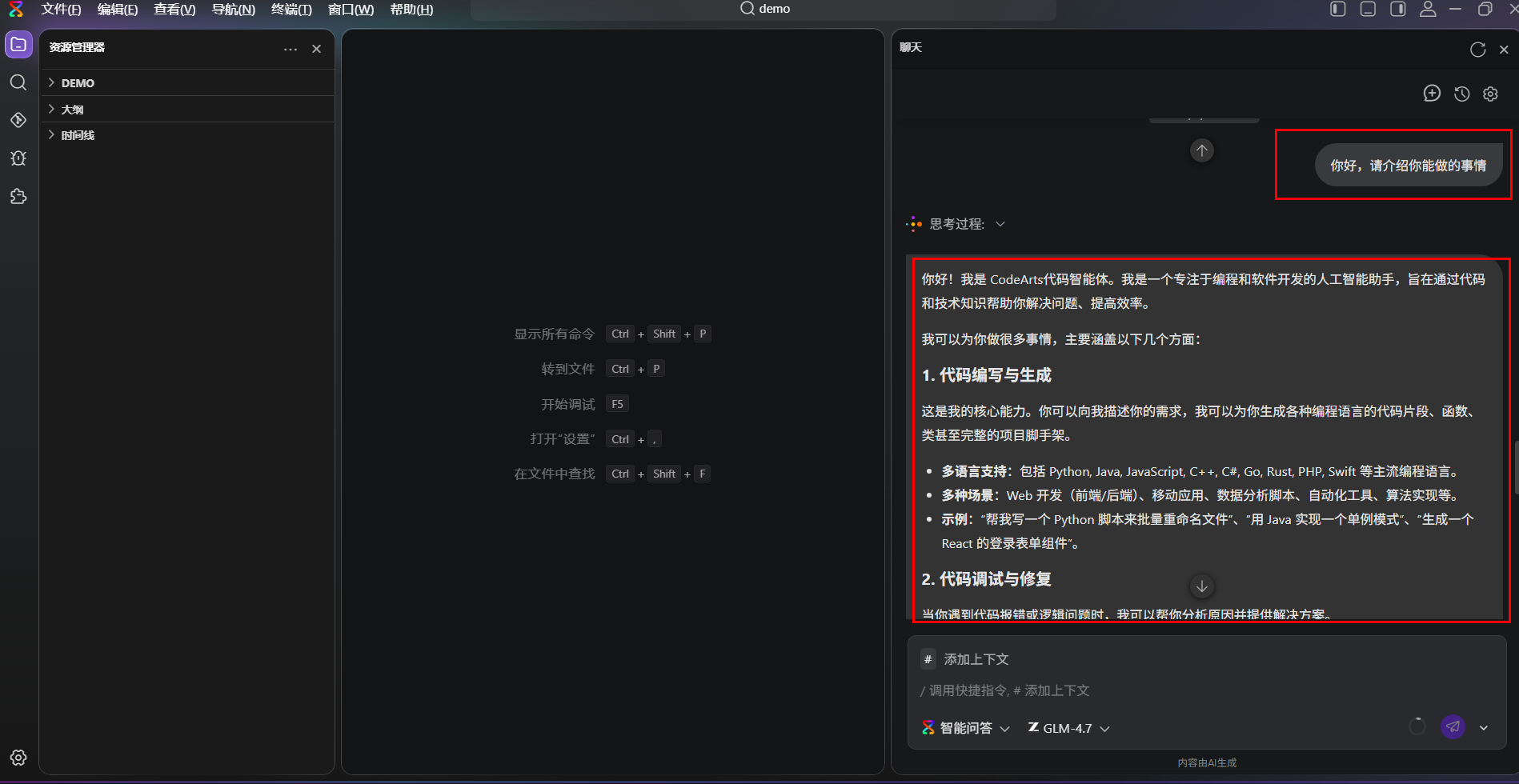The width and height of the screenshot is (1519, 784).
Task: Open the account profile icon in the title bar
Action: tap(1428, 9)
